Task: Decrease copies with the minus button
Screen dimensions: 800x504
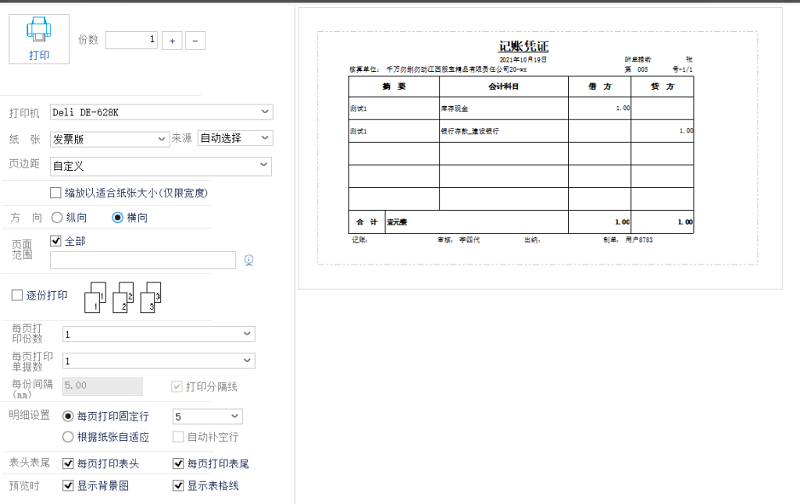Action: pos(196,40)
